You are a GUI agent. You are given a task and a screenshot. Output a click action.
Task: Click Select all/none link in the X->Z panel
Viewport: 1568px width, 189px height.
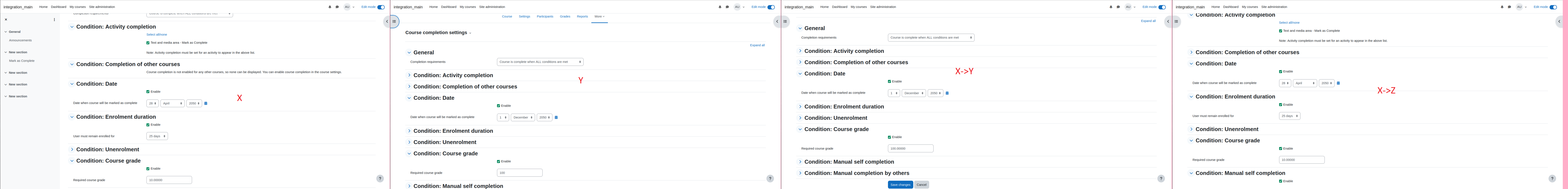tap(1289, 23)
